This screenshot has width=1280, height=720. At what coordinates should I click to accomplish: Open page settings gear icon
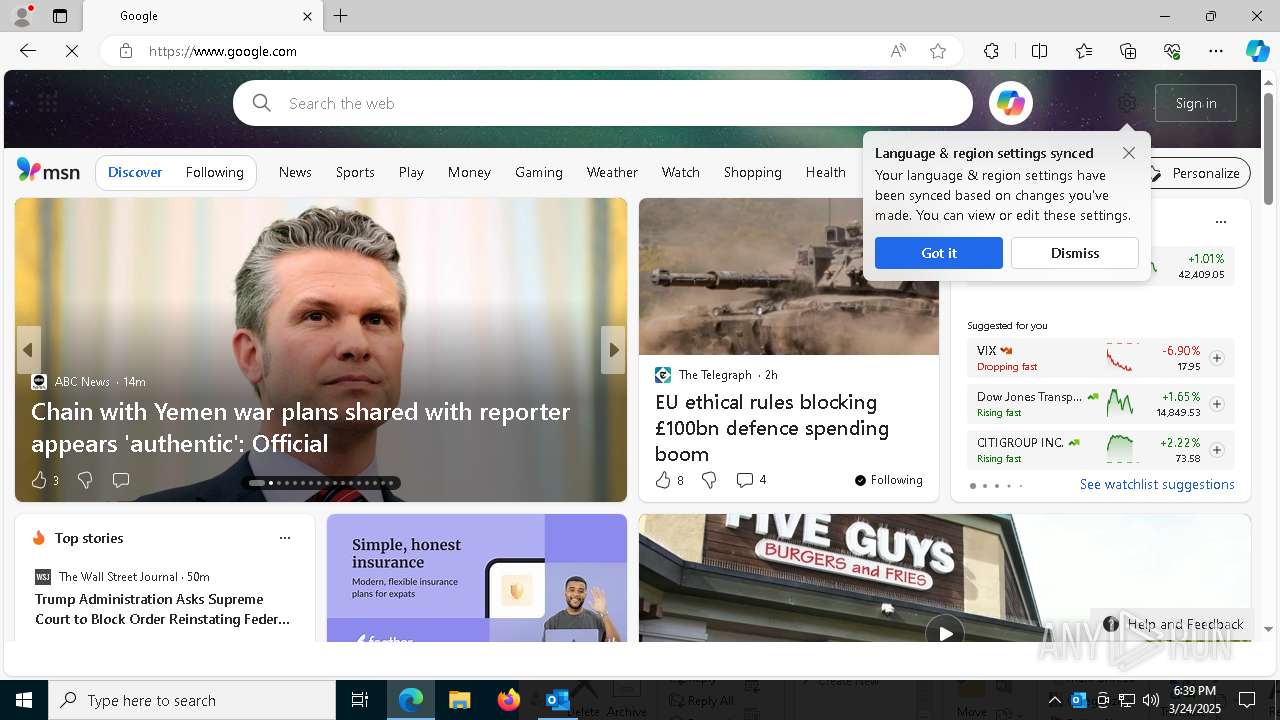tap(1127, 103)
